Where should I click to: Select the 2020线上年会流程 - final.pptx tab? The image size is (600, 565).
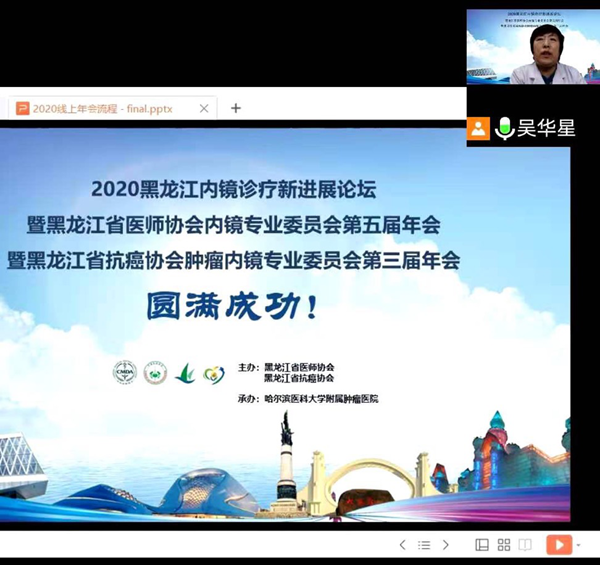112,109
